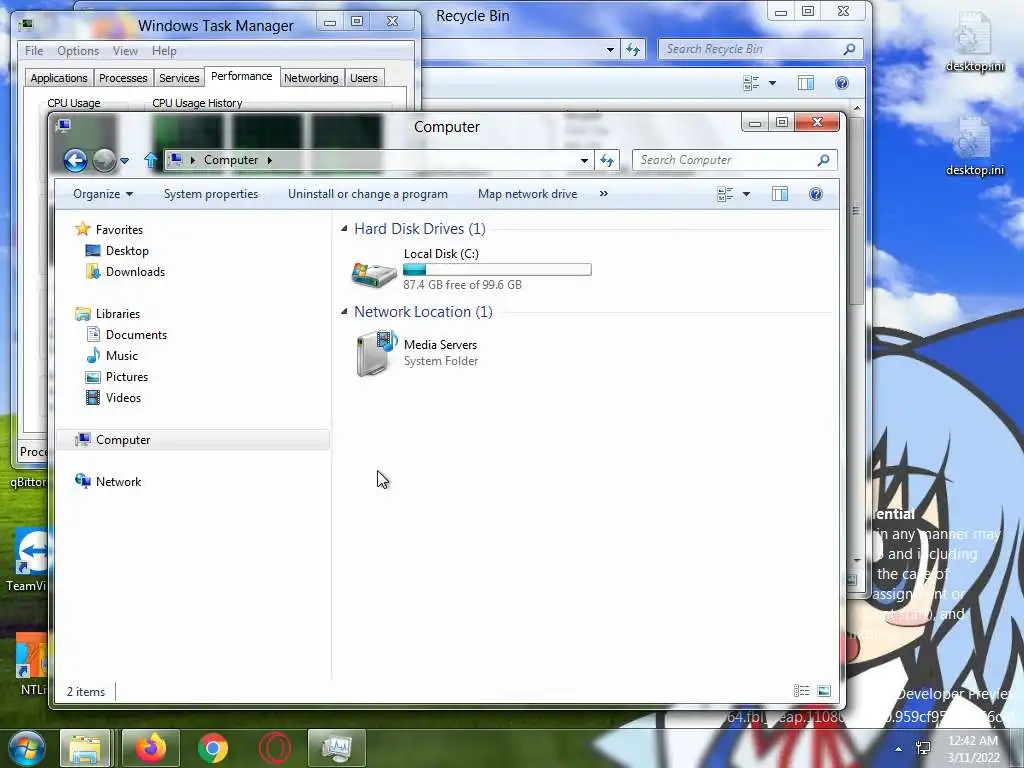
Task: Click the Search Recycle Bin field
Action: pyautogui.click(x=760, y=49)
